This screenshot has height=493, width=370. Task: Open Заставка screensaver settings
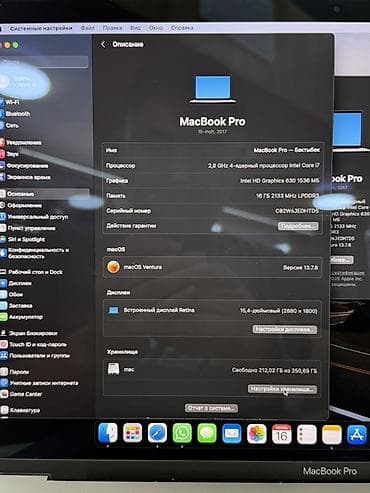pyautogui.click(x=17, y=306)
